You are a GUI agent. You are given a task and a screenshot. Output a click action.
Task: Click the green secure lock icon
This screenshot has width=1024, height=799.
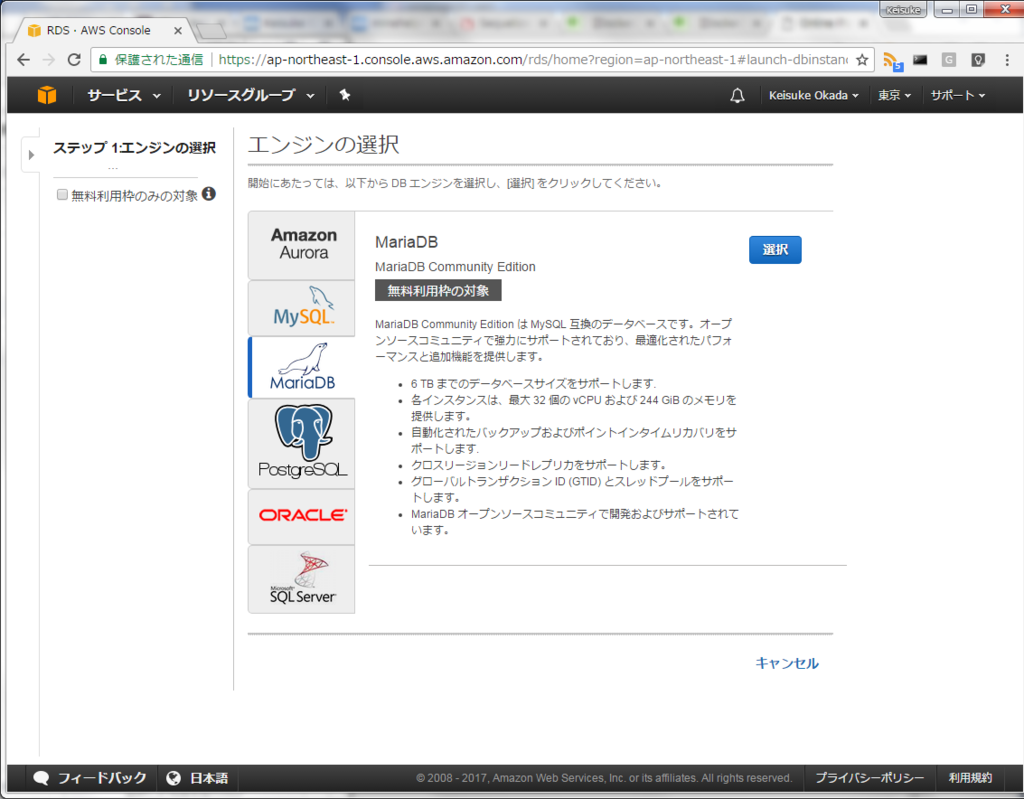[103, 59]
